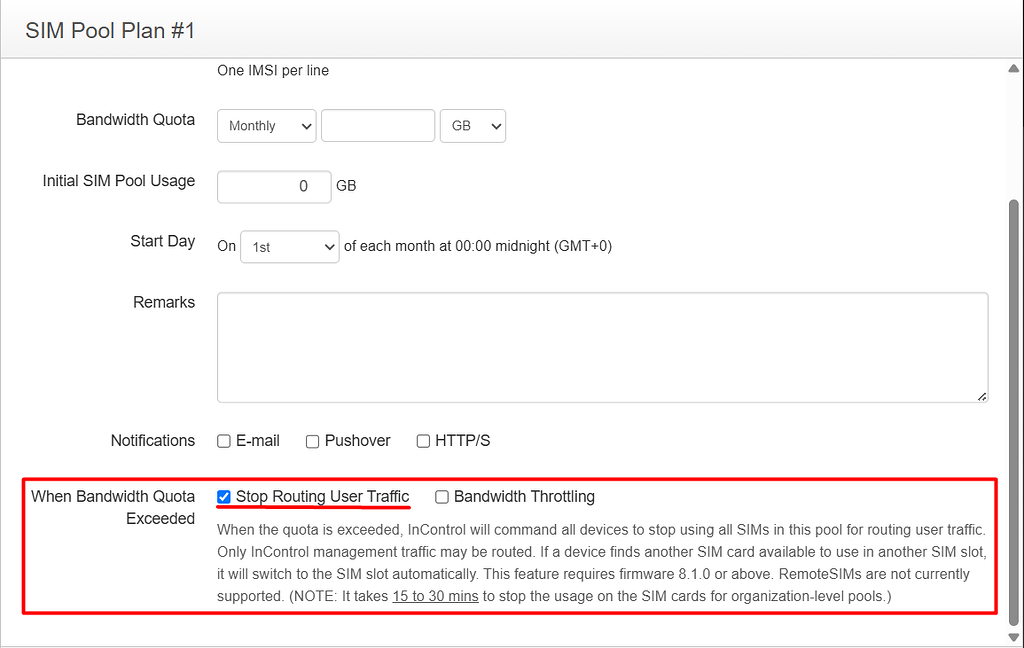Enable HTTP/S notifications
1024x648 pixels.
tap(422, 440)
